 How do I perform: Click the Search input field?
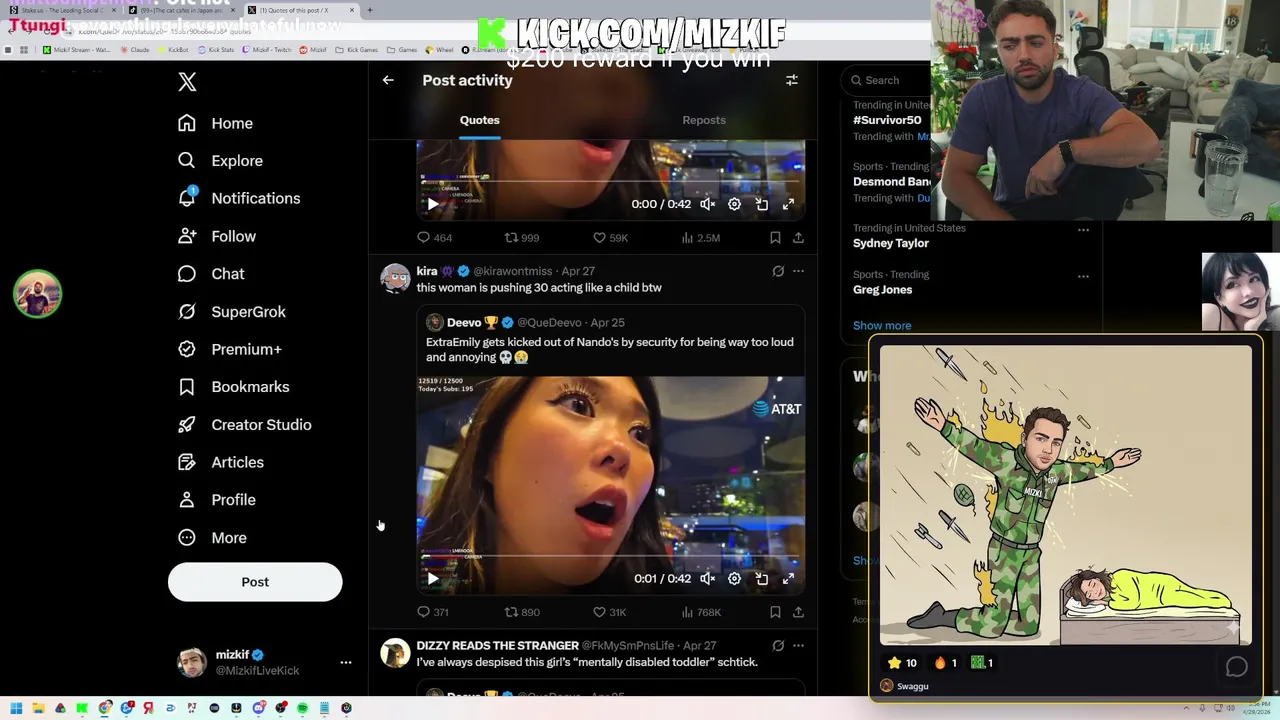tap(885, 80)
